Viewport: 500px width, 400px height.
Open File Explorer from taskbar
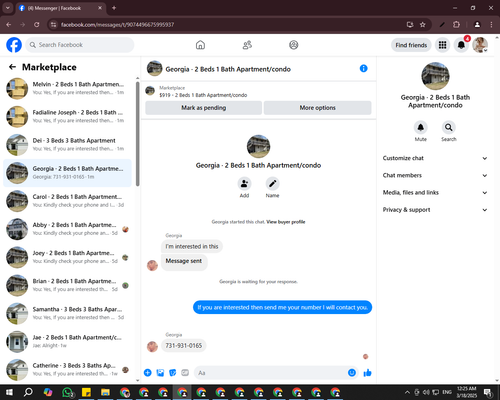pyautogui.click(x=106, y=392)
